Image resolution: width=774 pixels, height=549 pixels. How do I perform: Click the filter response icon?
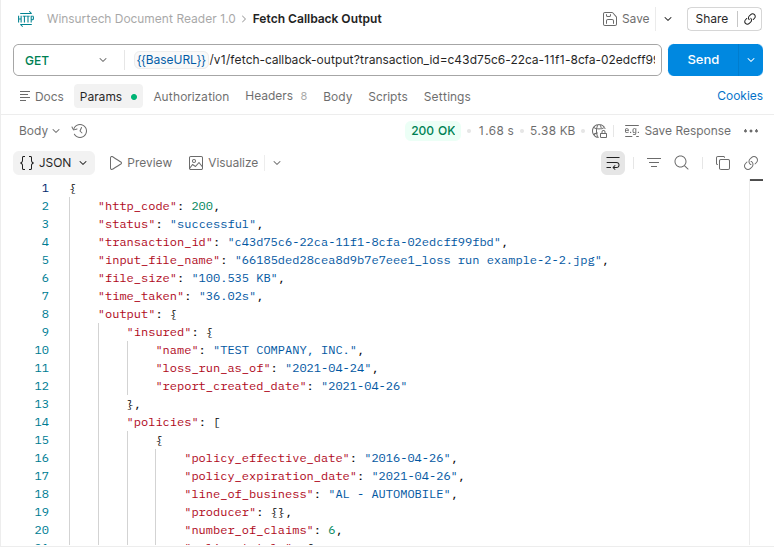pos(654,163)
